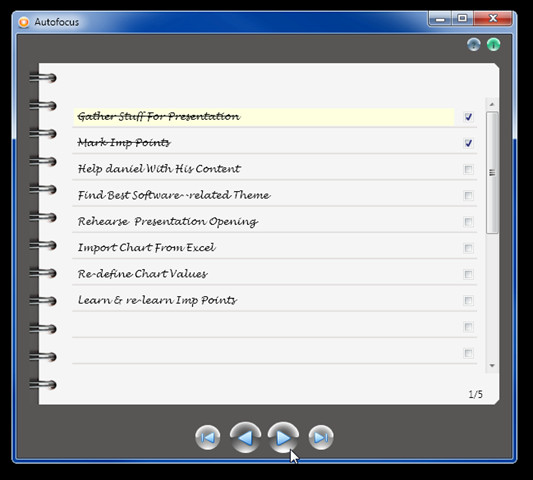
Task: Click the 1/5 page indicator
Action: point(475,394)
